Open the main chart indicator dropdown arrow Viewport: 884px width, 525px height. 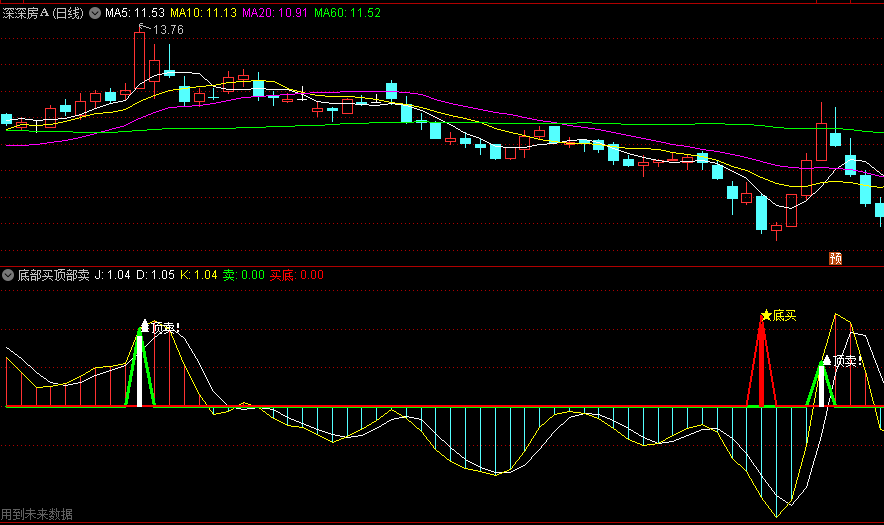[x=95, y=14]
